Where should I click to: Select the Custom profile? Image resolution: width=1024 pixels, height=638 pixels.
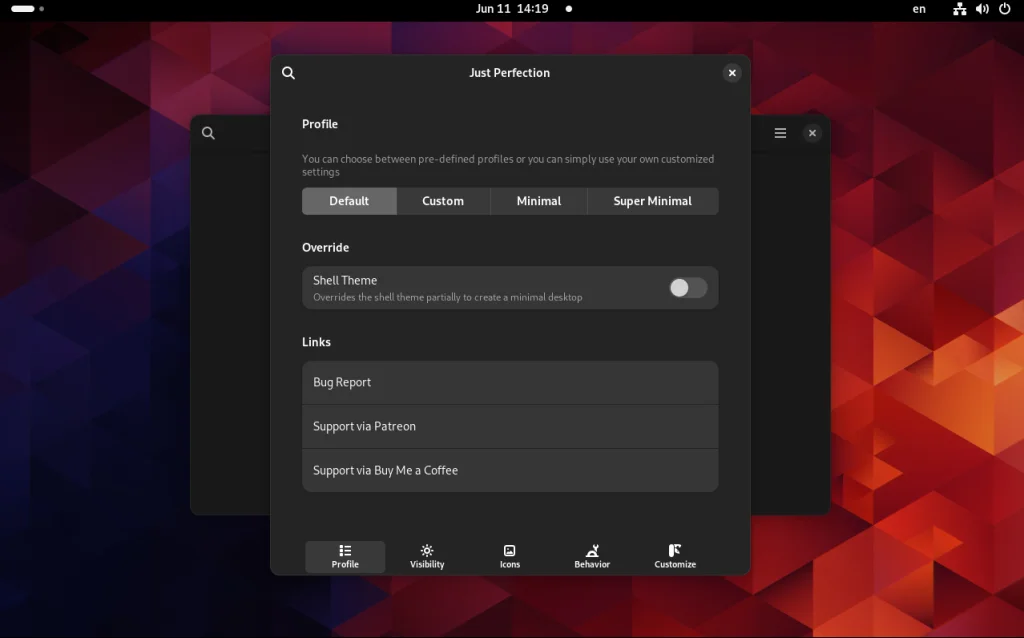coord(443,201)
